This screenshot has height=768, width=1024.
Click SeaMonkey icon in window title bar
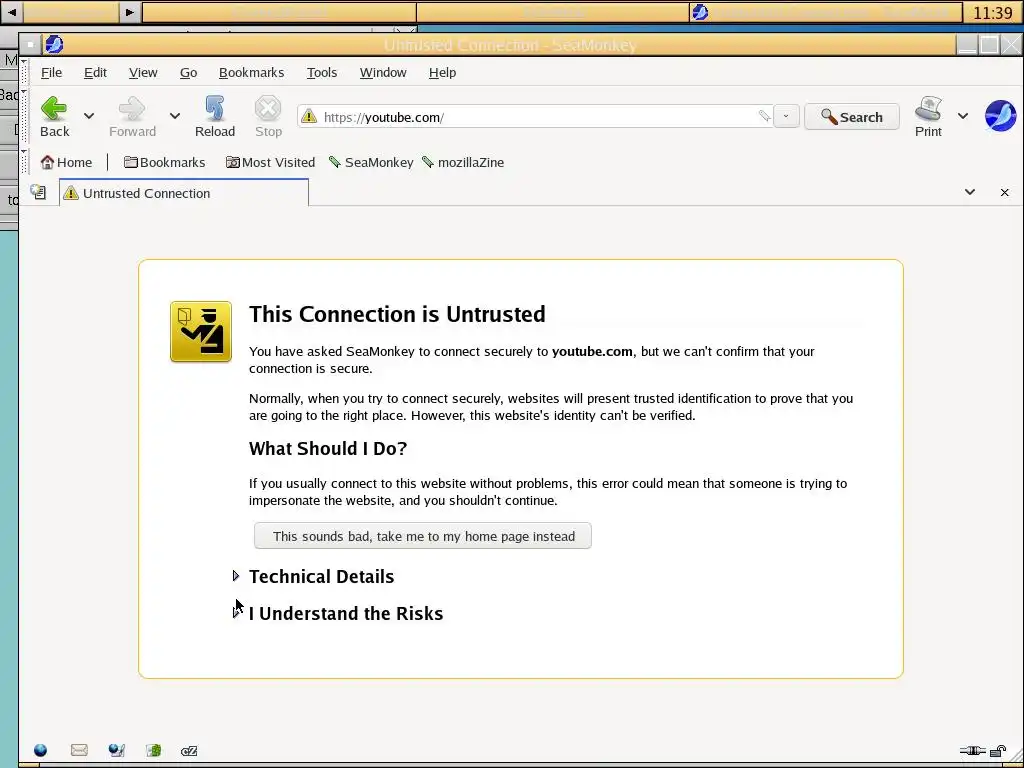(x=54, y=44)
